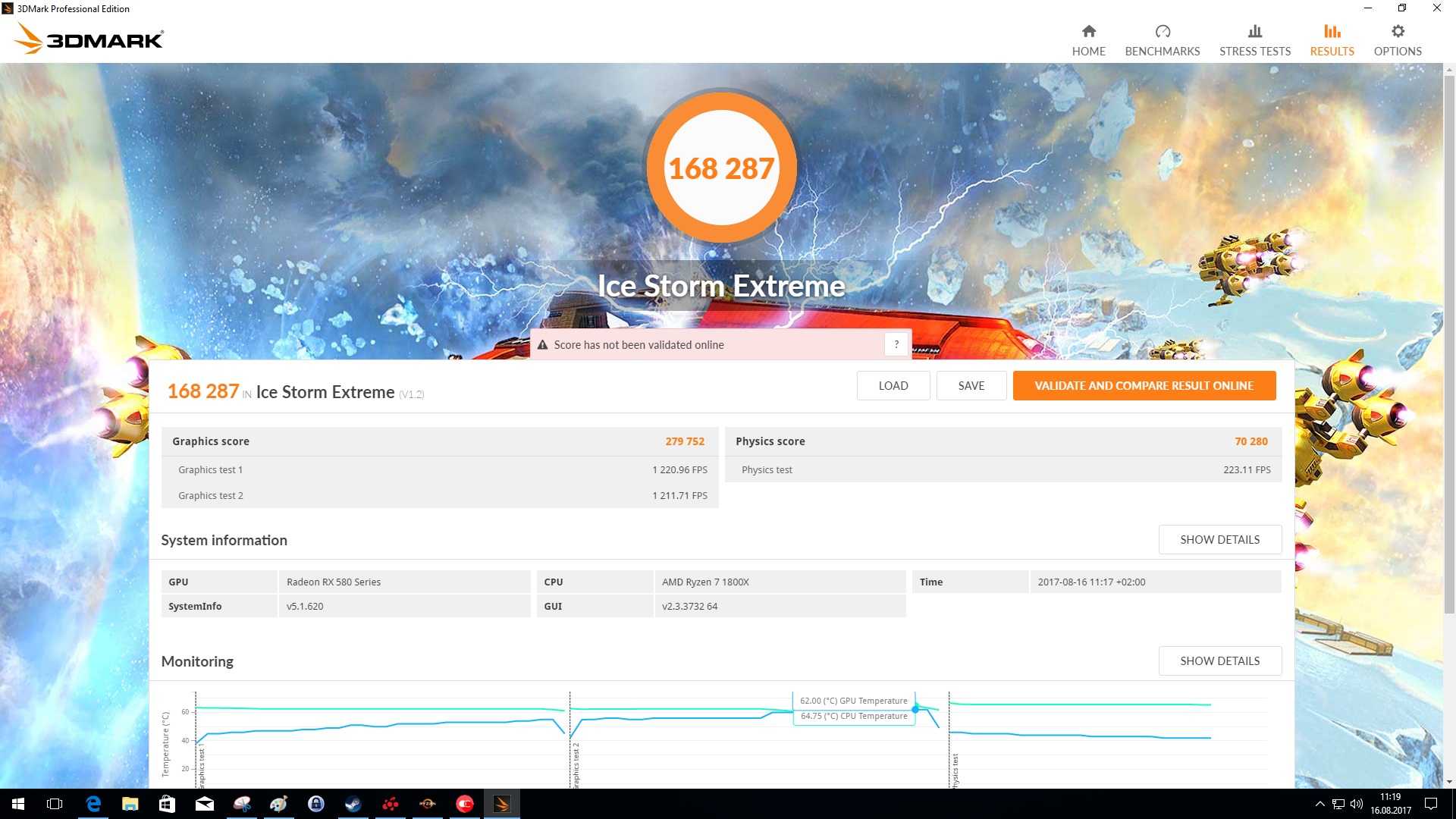Click the Load button
The width and height of the screenshot is (1456, 819).
(893, 385)
